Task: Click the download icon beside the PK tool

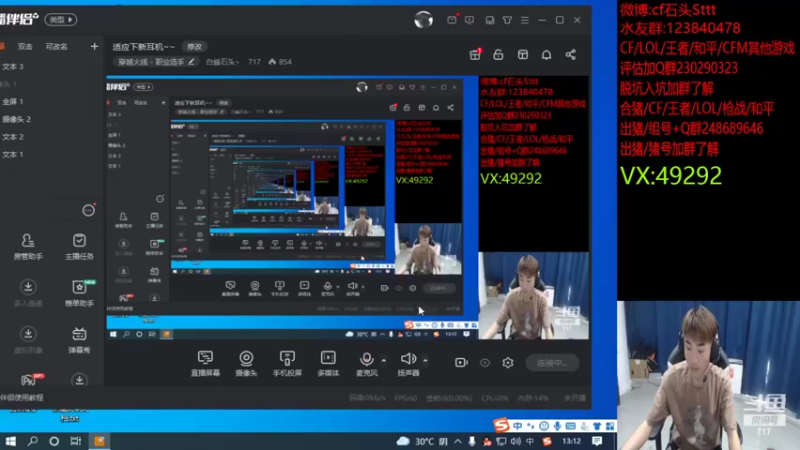Action: coord(79,380)
